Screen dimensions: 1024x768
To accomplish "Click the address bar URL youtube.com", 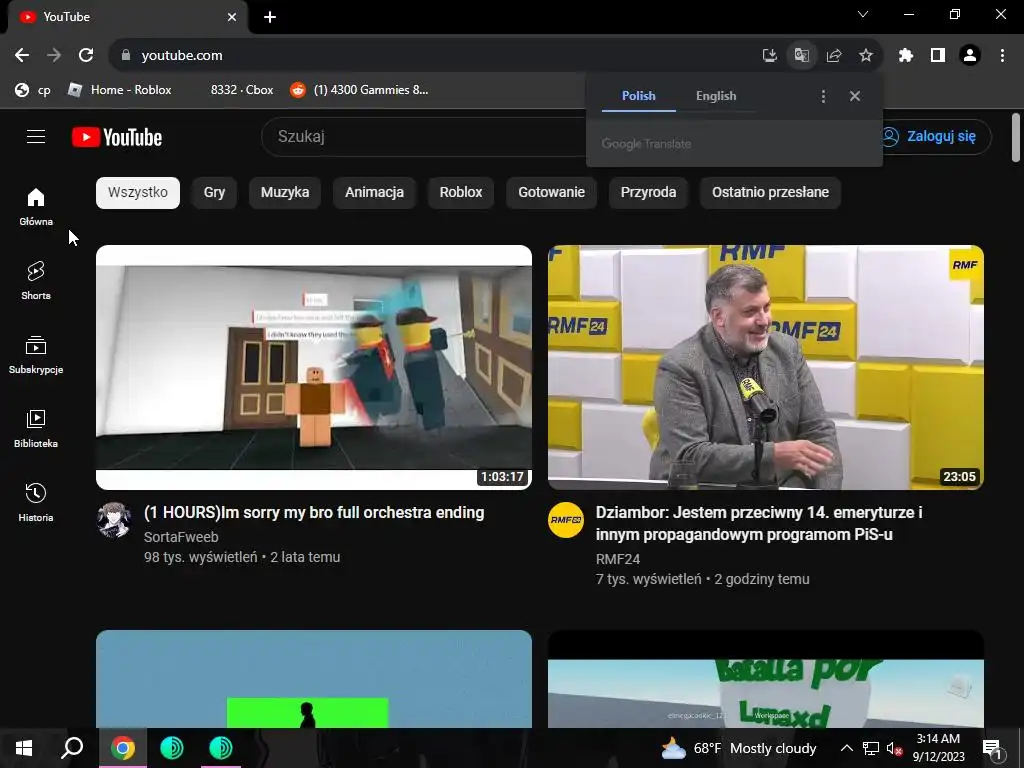I will point(182,56).
